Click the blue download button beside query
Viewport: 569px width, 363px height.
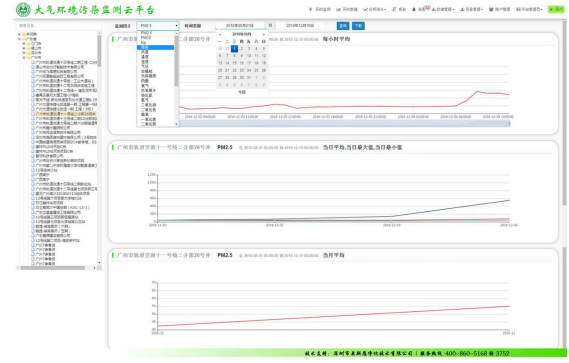coord(358,26)
